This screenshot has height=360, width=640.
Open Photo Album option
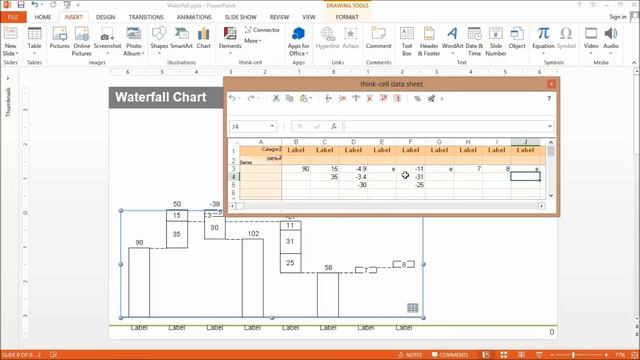pos(133,41)
